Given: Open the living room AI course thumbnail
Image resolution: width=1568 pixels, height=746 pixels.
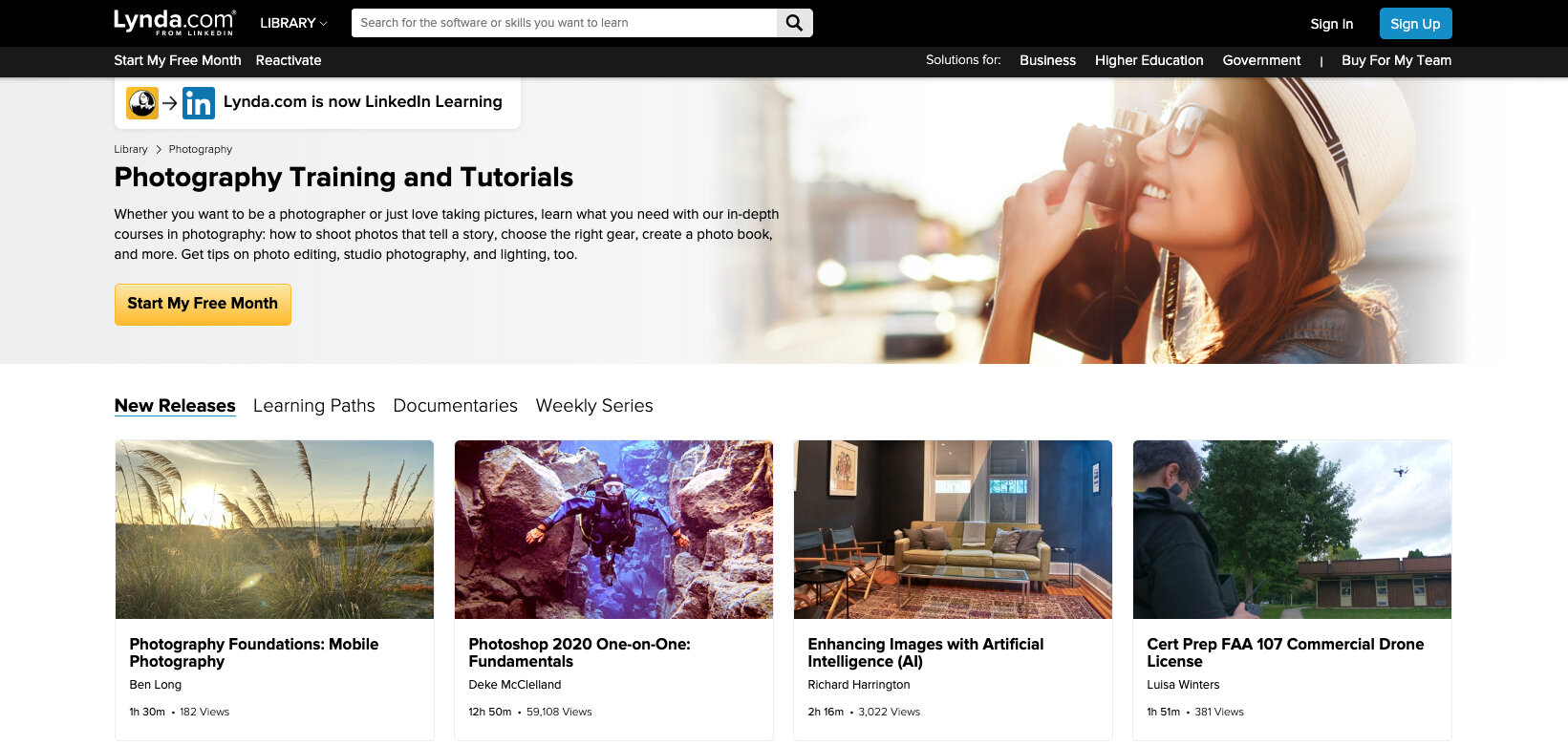Looking at the screenshot, I should [953, 529].
